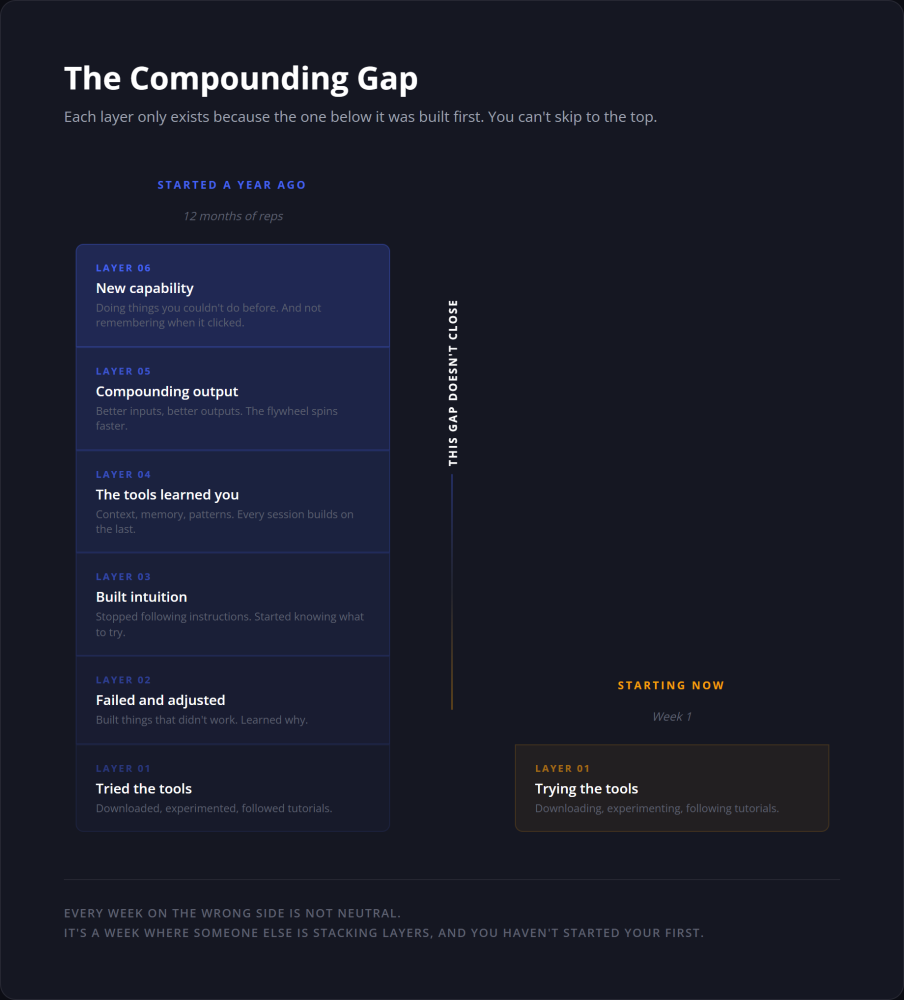Click the footer line about stacking layers
Viewport: 904px width, 1000px height.
[x=384, y=933]
